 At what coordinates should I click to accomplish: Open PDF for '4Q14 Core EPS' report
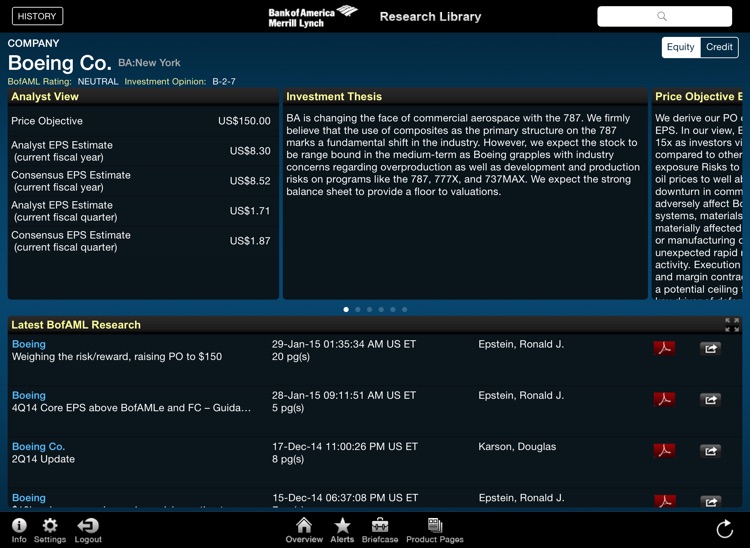(x=664, y=399)
